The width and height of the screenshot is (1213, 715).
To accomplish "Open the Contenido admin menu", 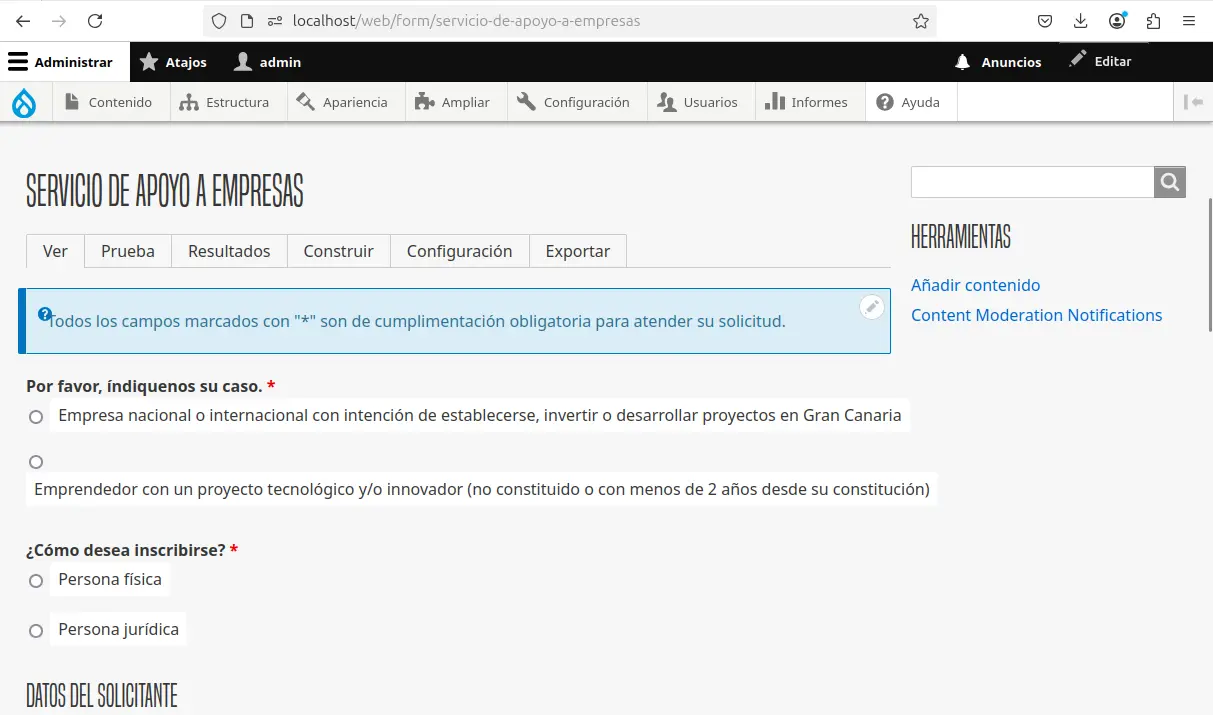I will pos(110,101).
